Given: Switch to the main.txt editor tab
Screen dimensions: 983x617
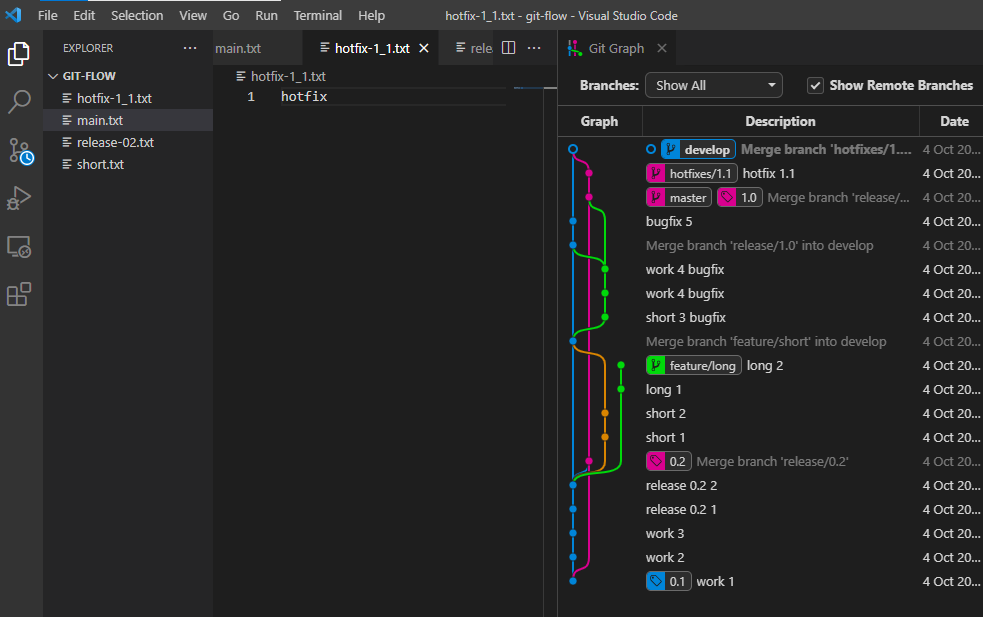Looking at the screenshot, I should point(256,48).
